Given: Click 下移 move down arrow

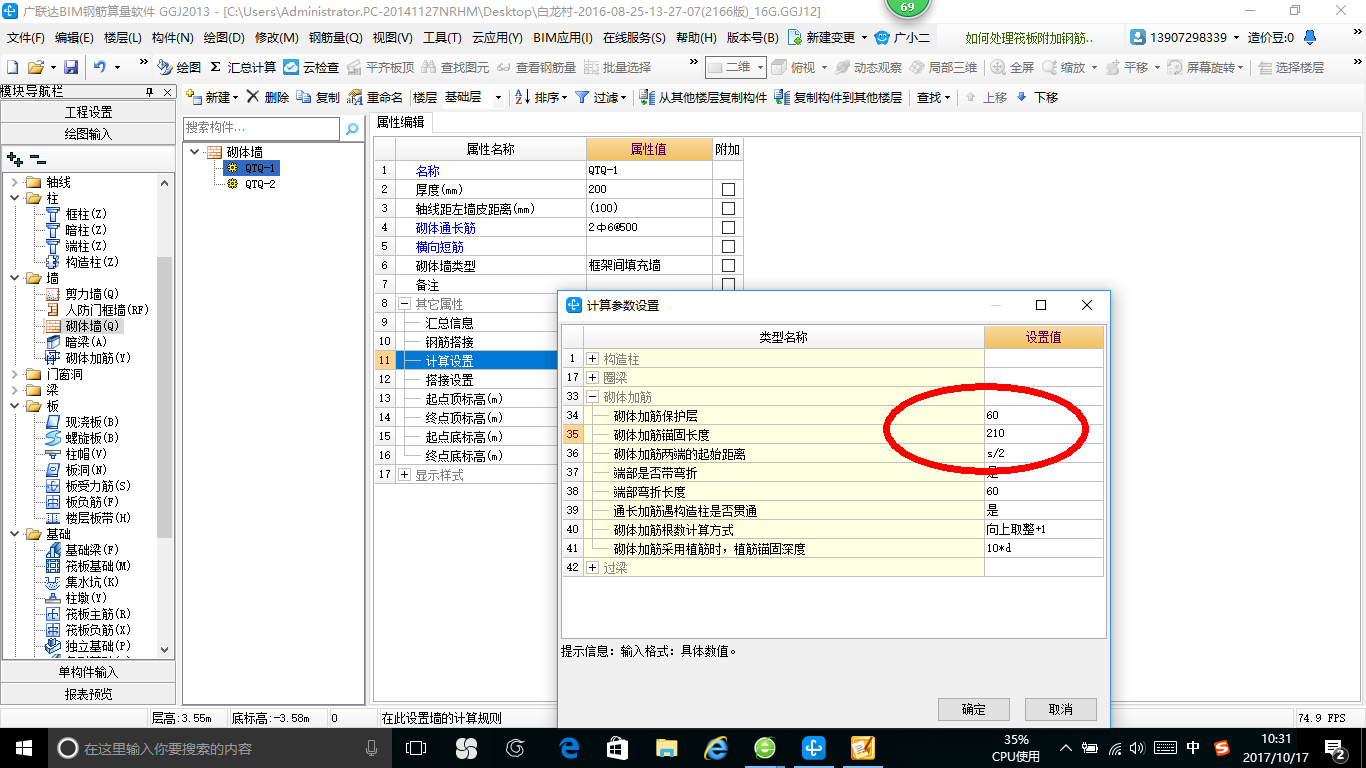Looking at the screenshot, I should pyautogui.click(x=1037, y=97).
